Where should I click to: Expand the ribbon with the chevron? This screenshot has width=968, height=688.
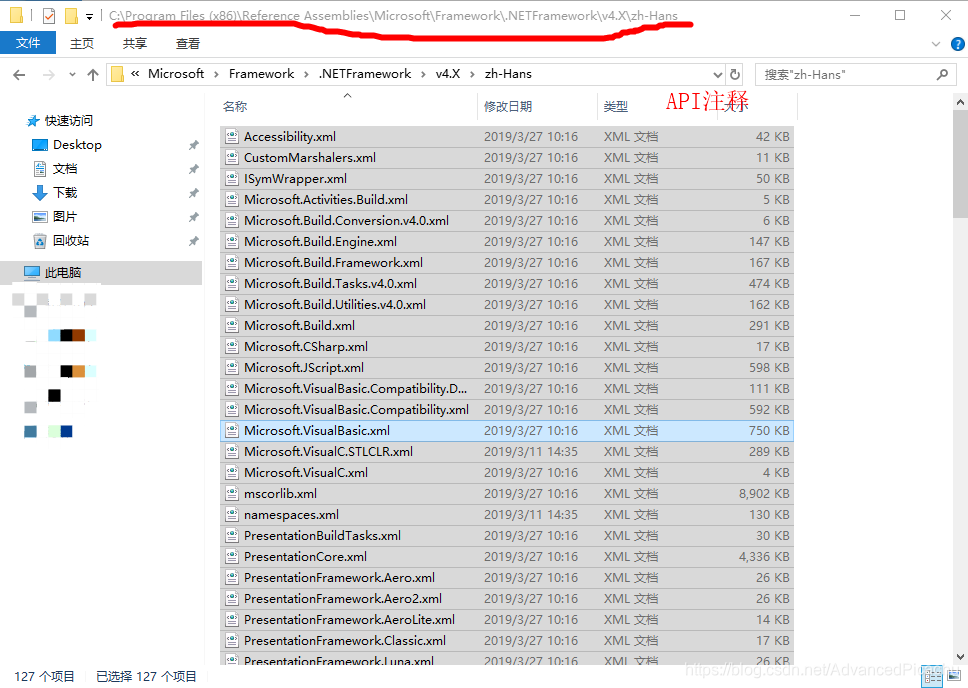point(936,44)
